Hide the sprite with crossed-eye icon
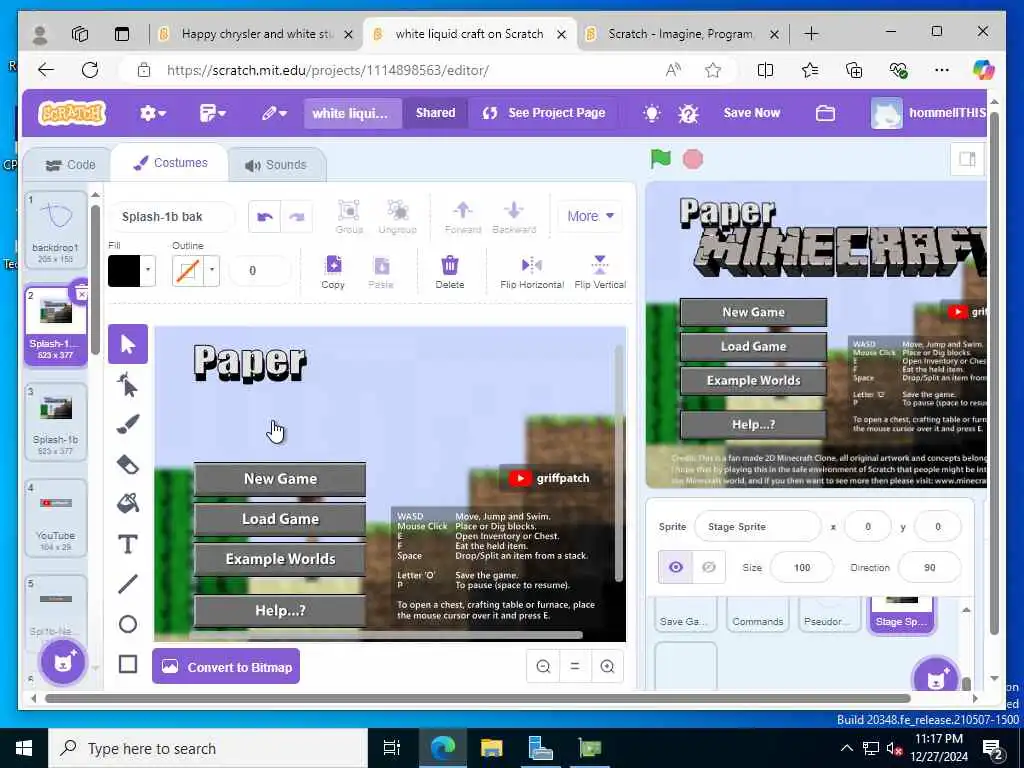The image size is (1024, 768). point(709,567)
